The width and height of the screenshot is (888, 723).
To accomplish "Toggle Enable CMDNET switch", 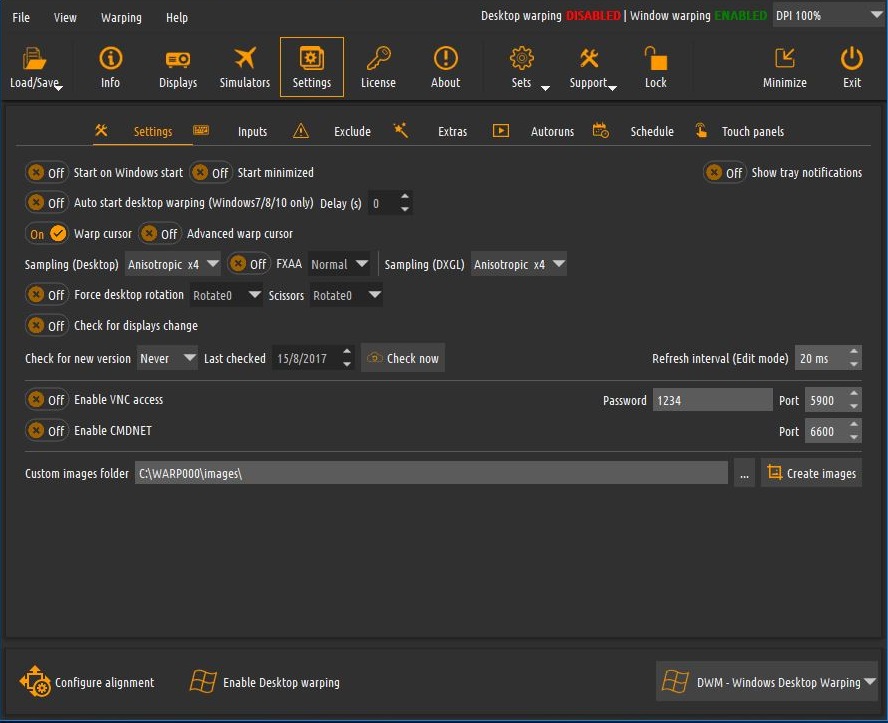I will coord(46,430).
